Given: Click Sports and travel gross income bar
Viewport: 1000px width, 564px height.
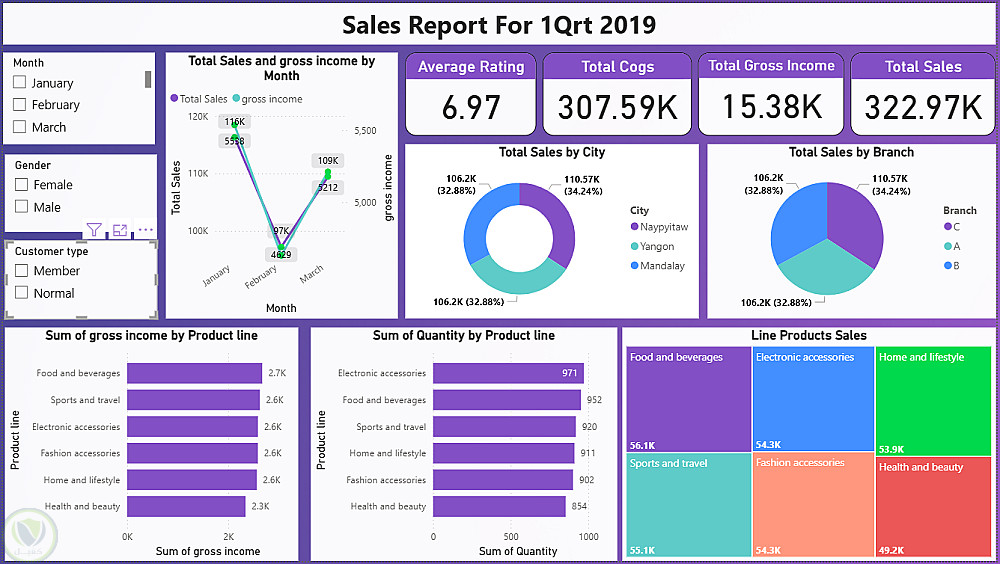Looking at the screenshot, I should point(194,399).
